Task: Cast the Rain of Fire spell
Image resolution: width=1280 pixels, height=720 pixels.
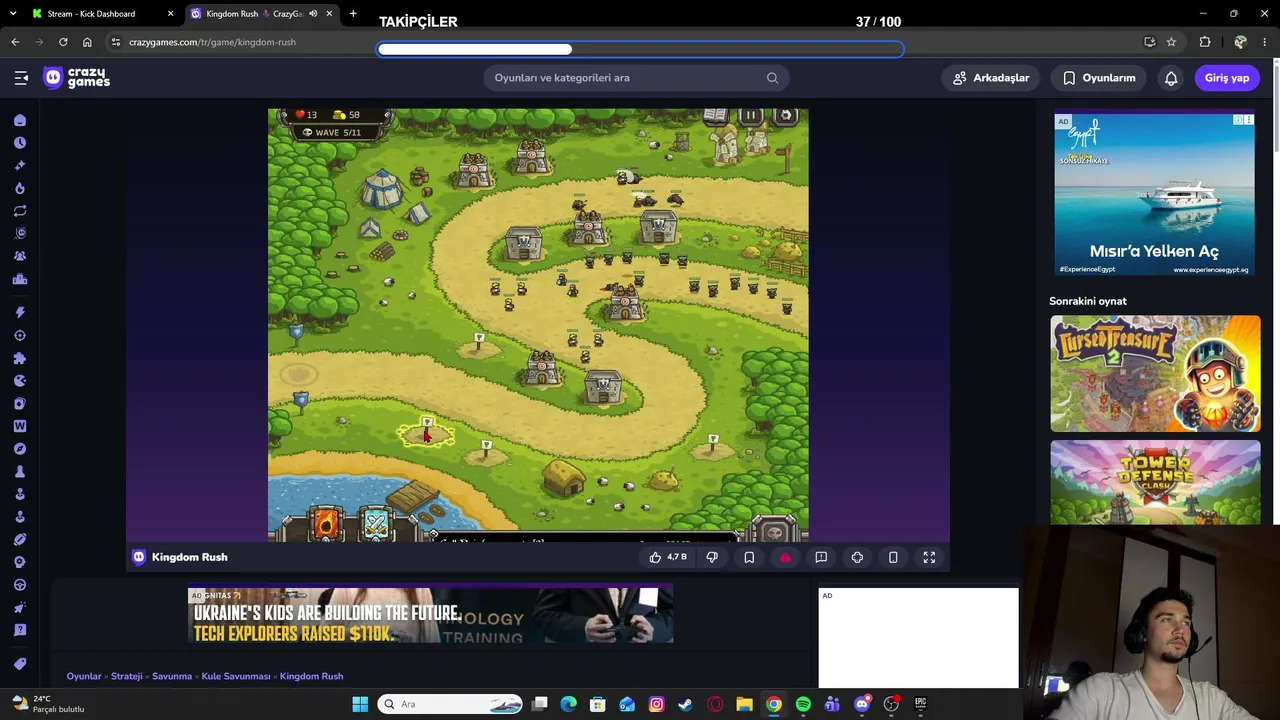Action: coord(327,524)
